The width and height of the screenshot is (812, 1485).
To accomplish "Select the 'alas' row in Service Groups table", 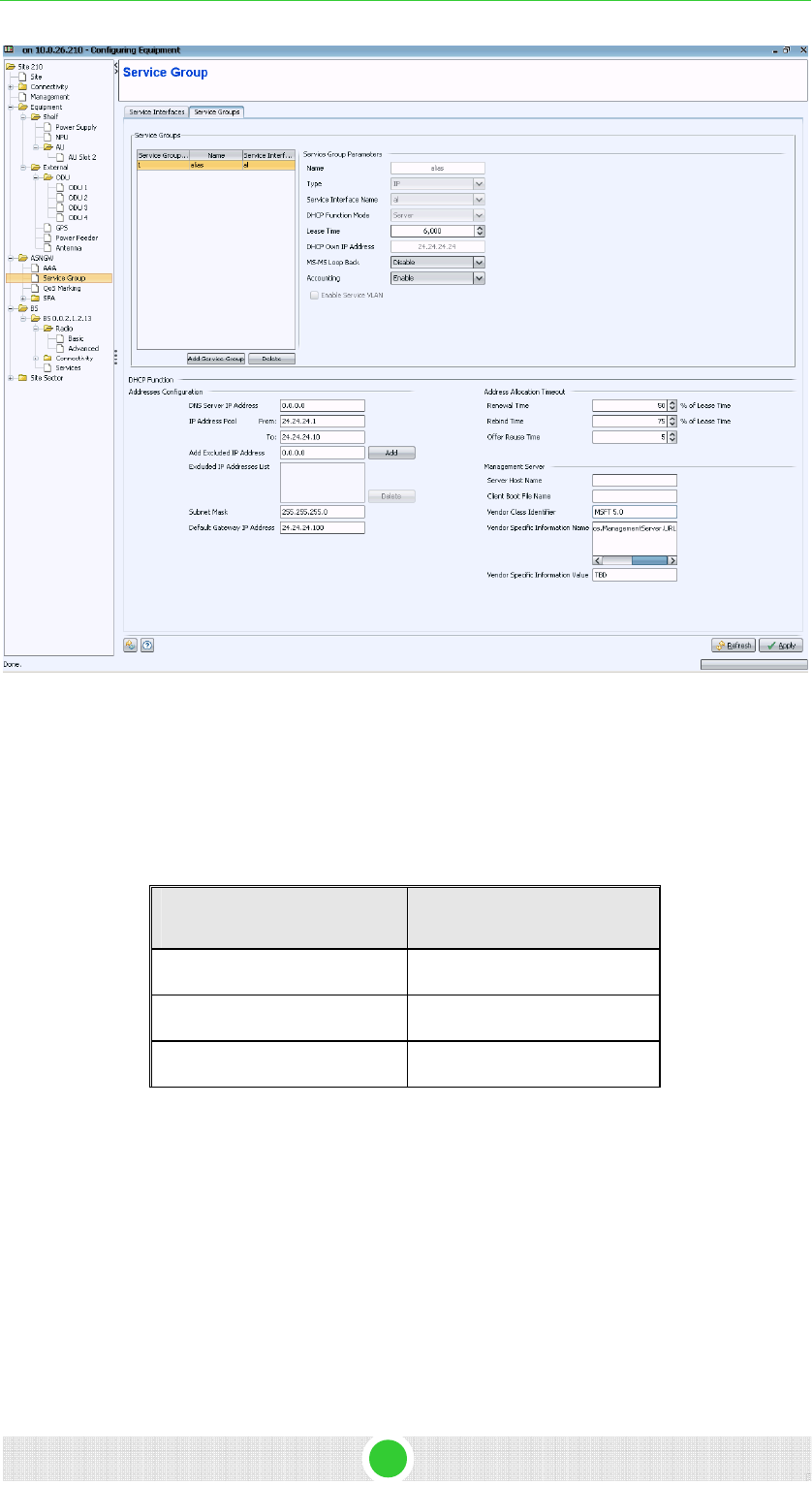I will pyautogui.click(x=216, y=165).
